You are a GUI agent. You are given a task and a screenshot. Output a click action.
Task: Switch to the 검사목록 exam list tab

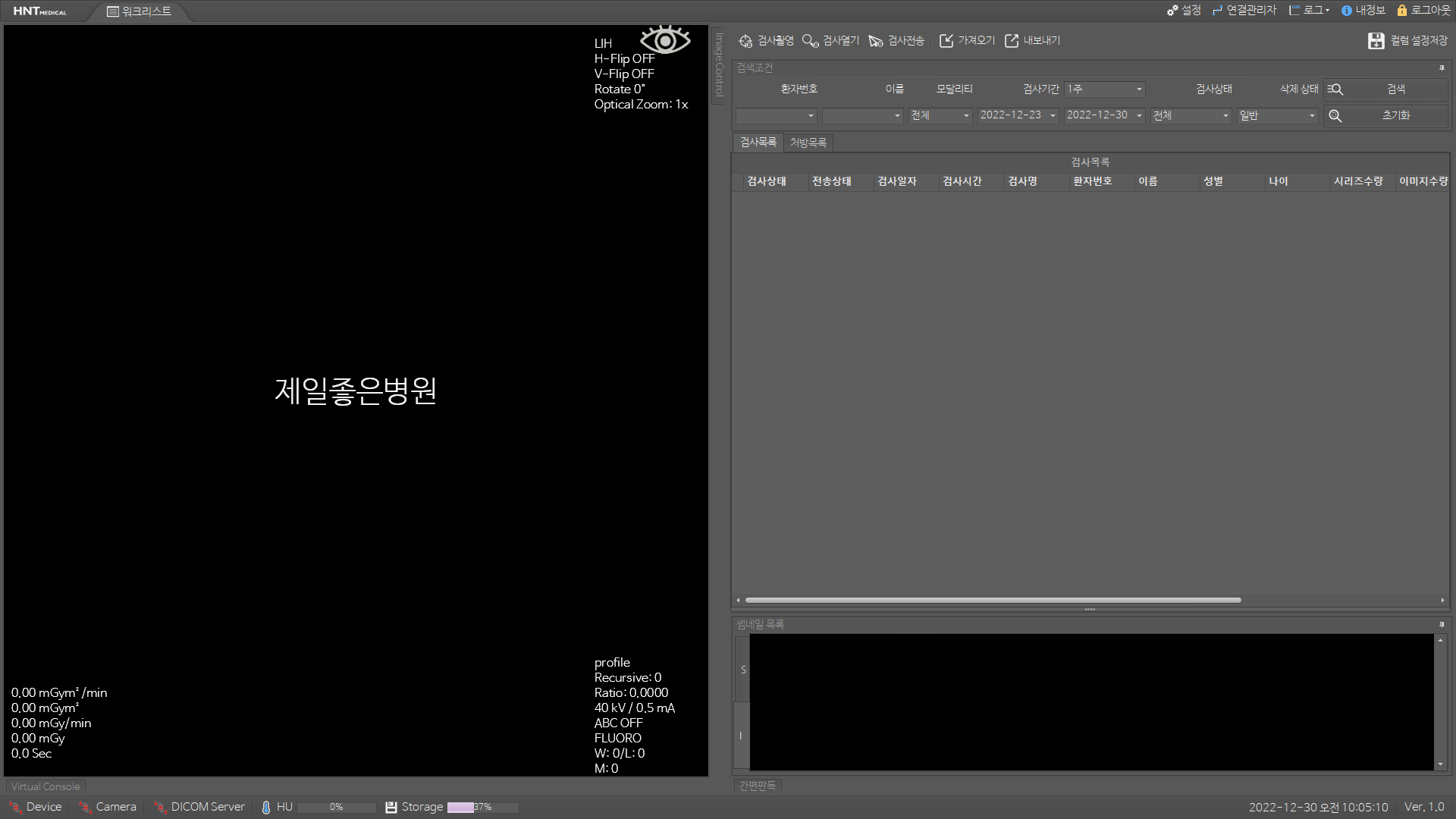coord(758,143)
